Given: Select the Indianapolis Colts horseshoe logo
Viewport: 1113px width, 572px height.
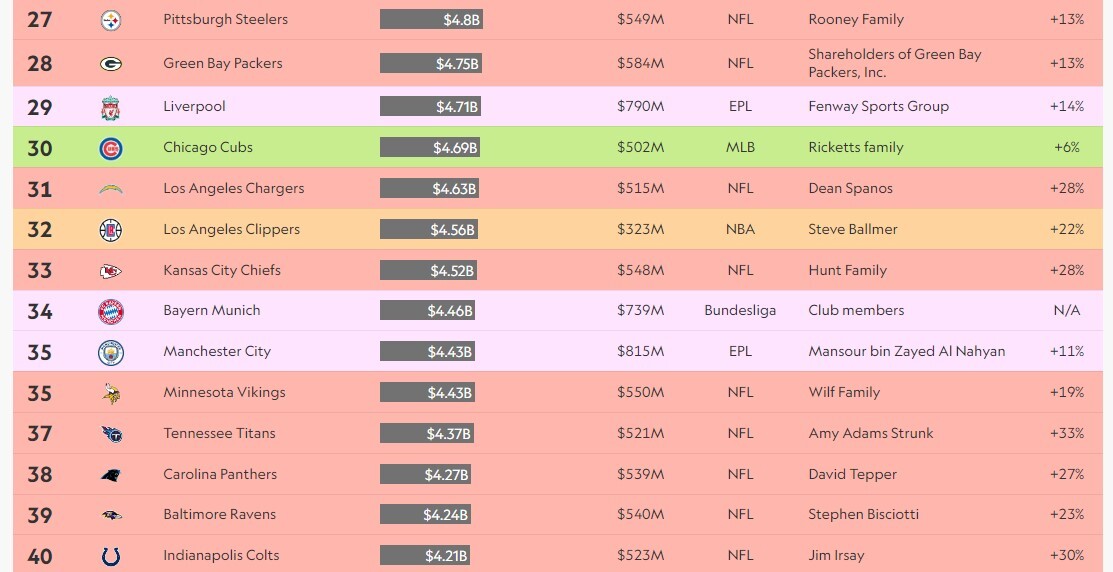Looking at the screenshot, I should [x=111, y=556].
